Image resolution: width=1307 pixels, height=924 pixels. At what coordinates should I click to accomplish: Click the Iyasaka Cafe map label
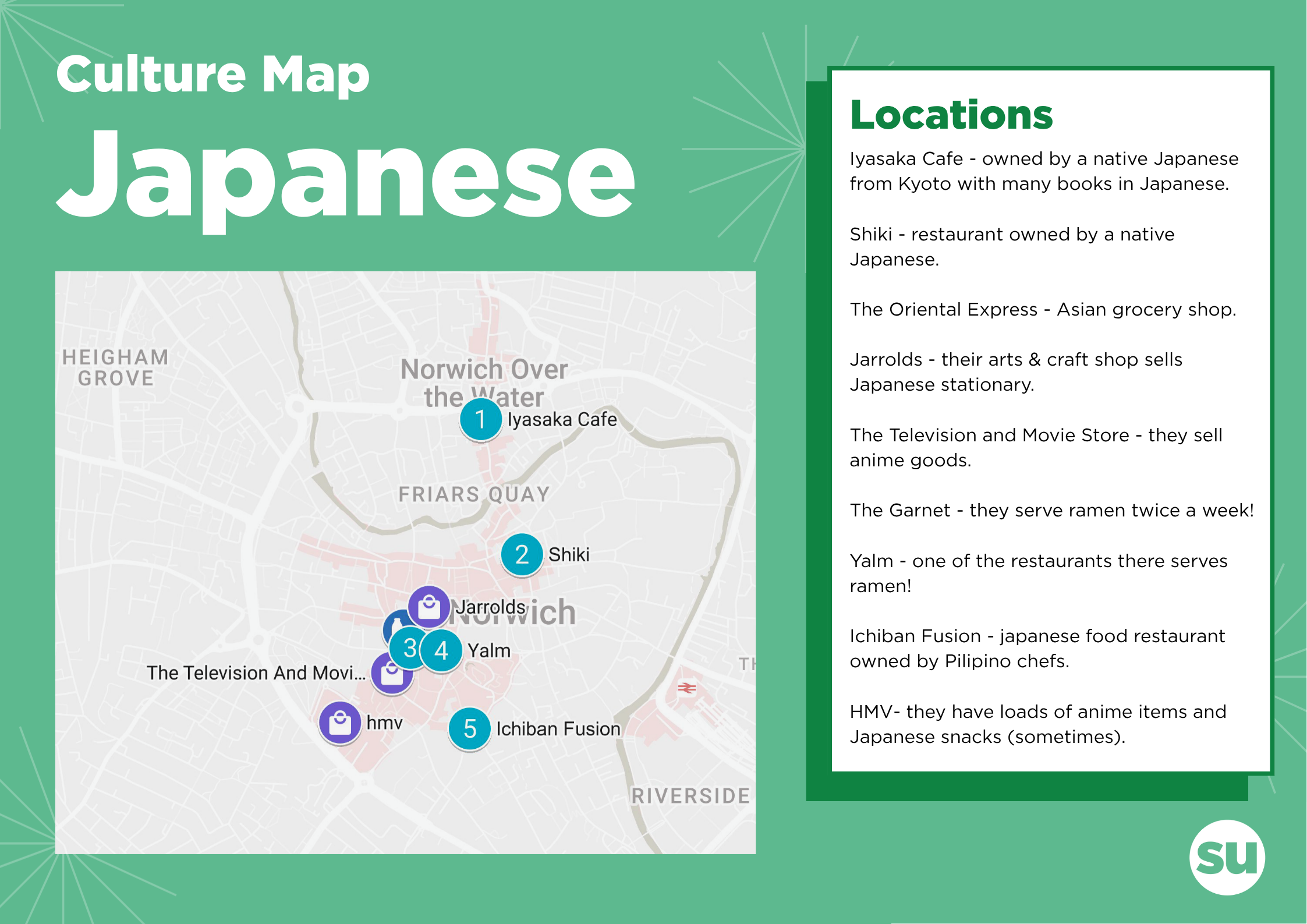click(x=562, y=419)
